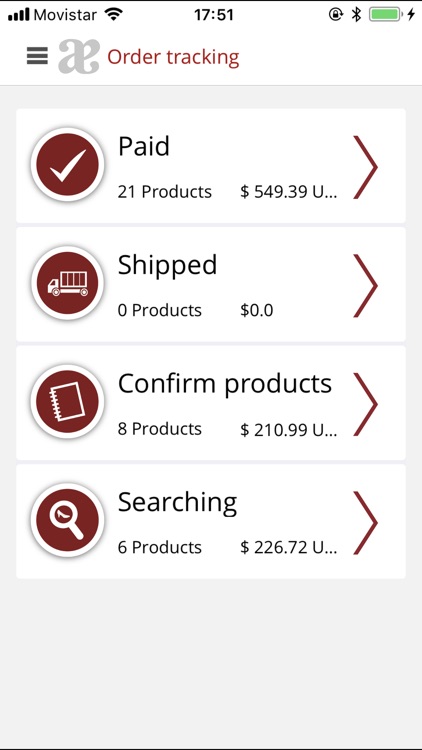Tap the Bluetooth status icon
422x750 pixels.
point(356,14)
